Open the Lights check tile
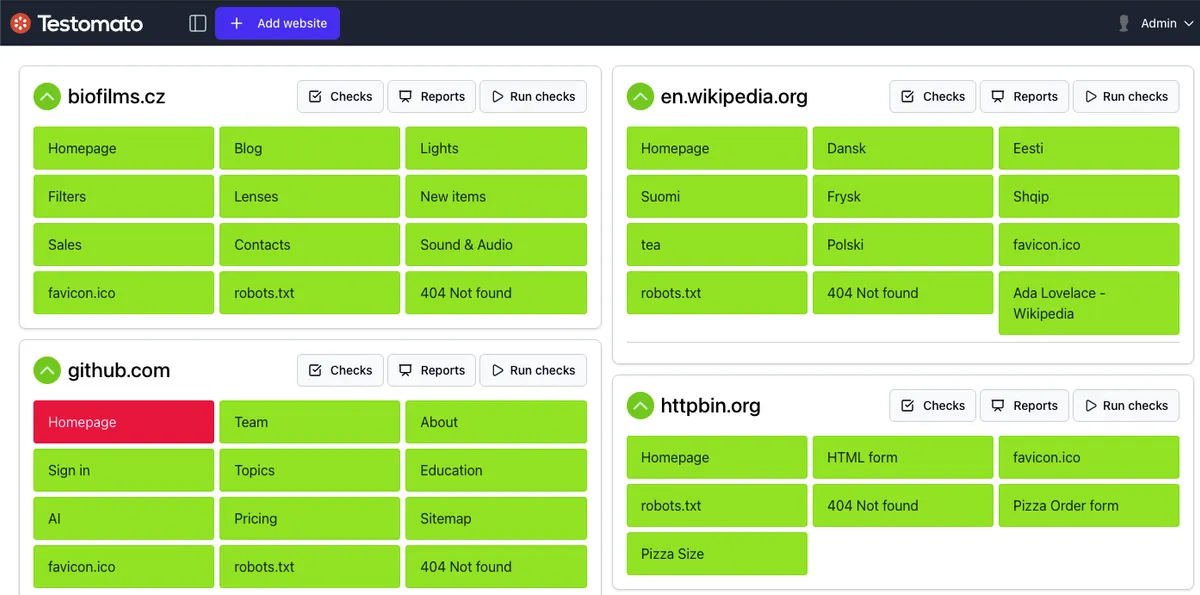 click(x=496, y=148)
